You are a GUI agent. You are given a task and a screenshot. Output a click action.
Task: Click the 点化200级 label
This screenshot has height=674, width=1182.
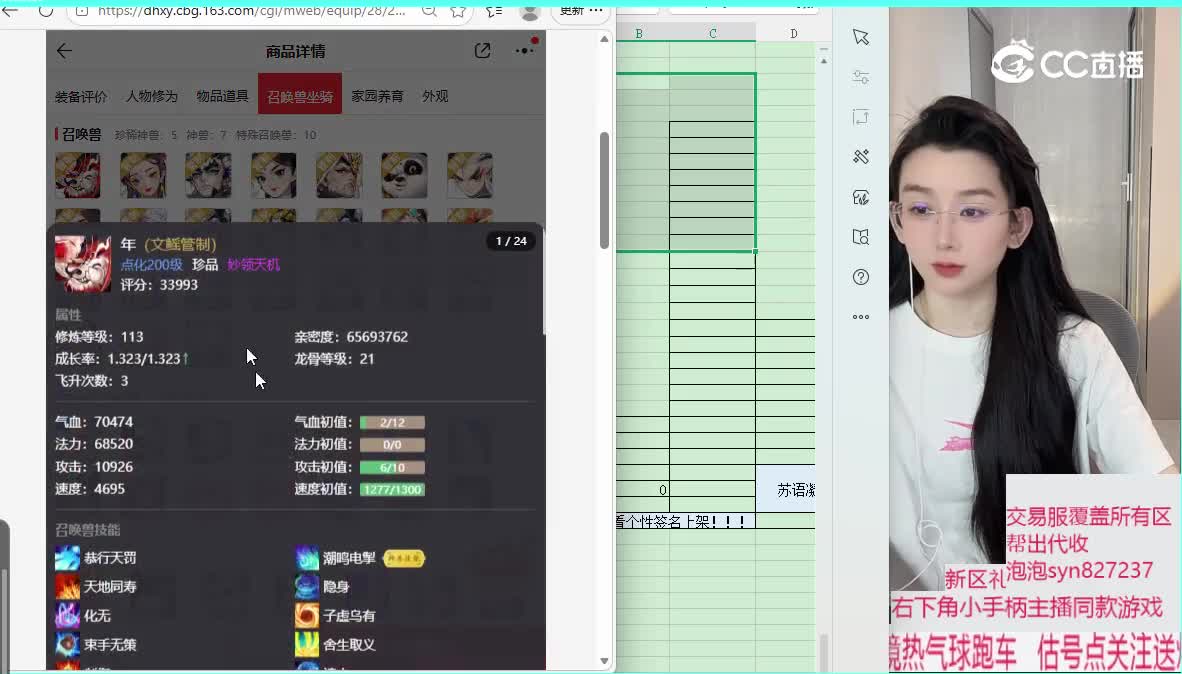coord(152,265)
